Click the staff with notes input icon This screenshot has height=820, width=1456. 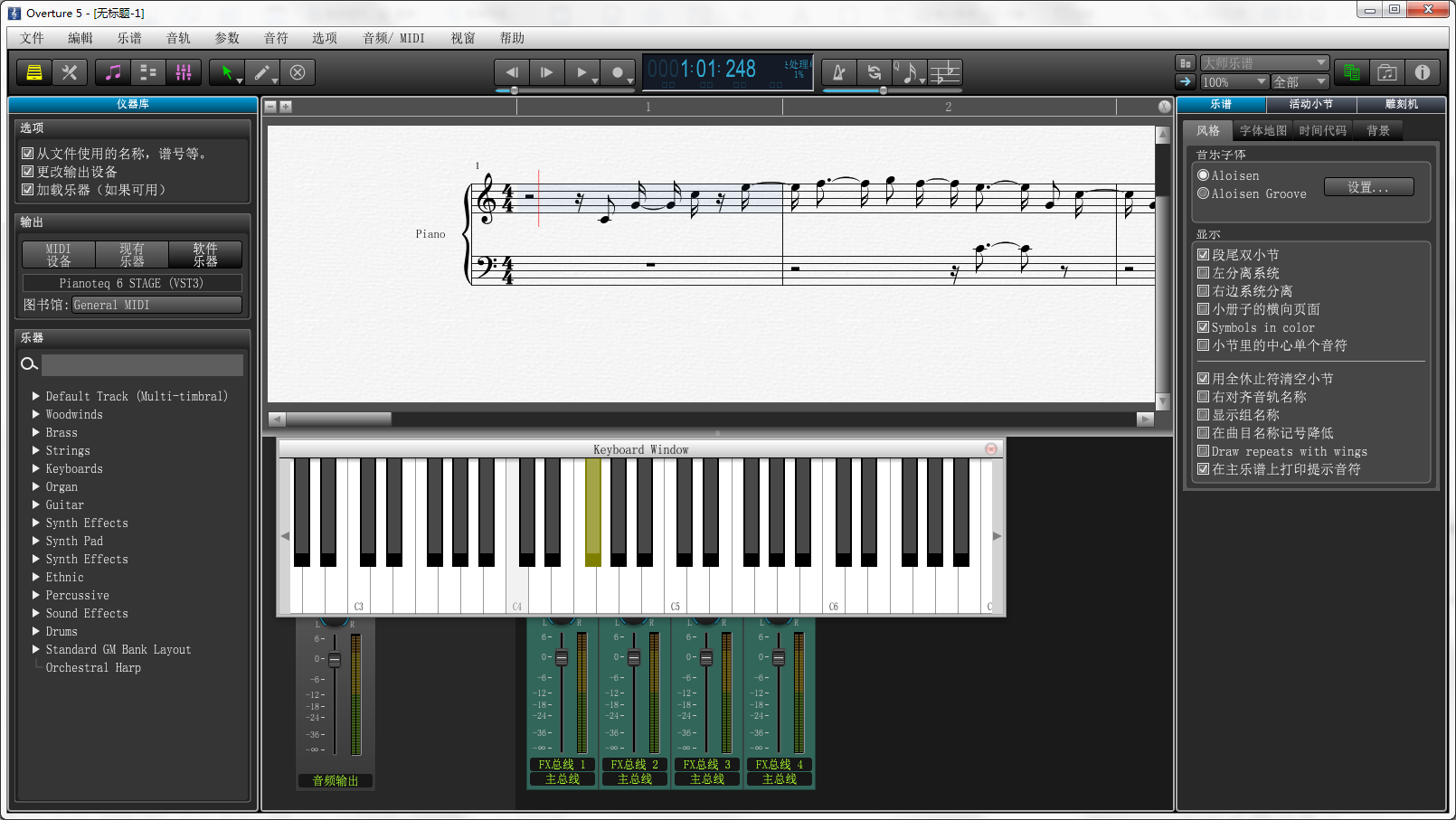pos(945,72)
